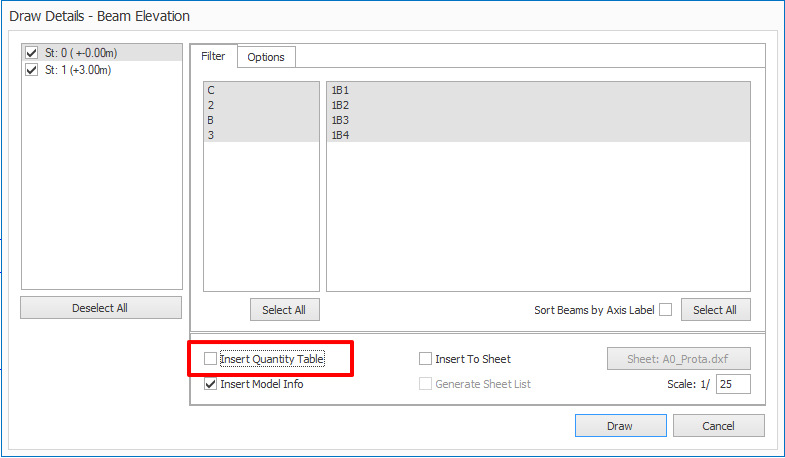Pick axis 3 in the axis list

(x=212, y=135)
